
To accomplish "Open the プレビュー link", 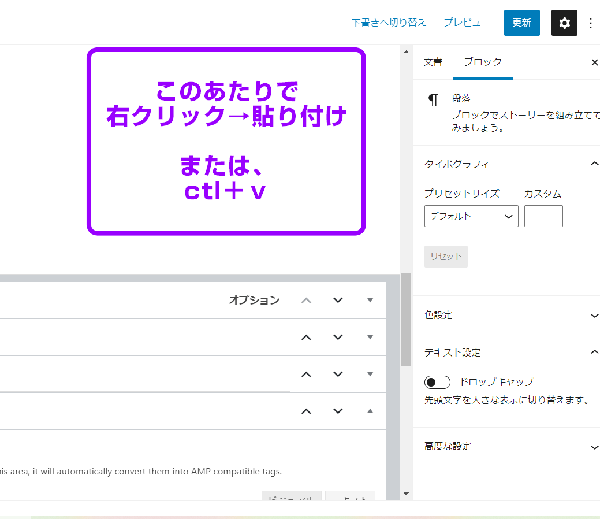I will pyautogui.click(x=462, y=22).
